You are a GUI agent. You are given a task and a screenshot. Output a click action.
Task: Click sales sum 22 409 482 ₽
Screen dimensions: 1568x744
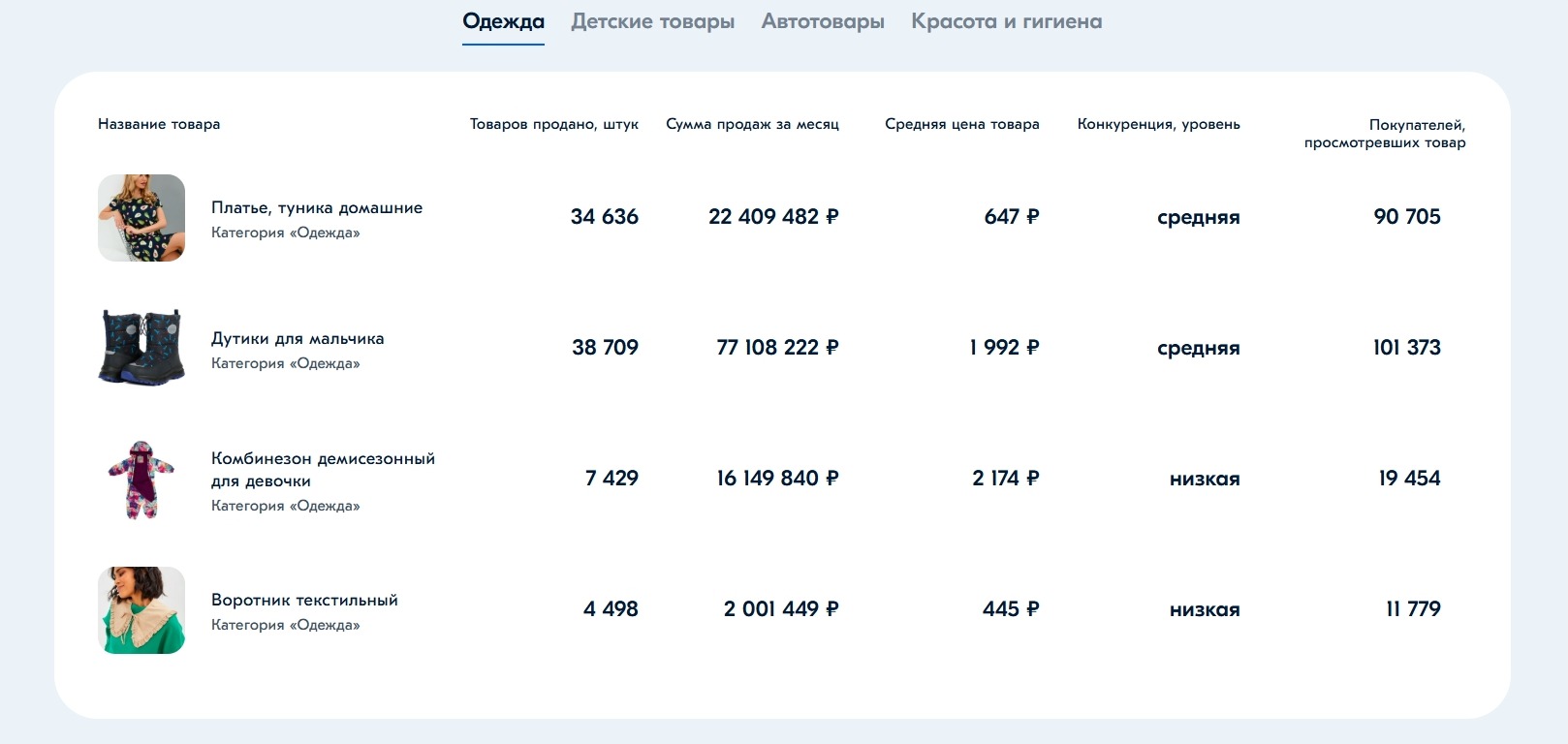click(773, 217)
